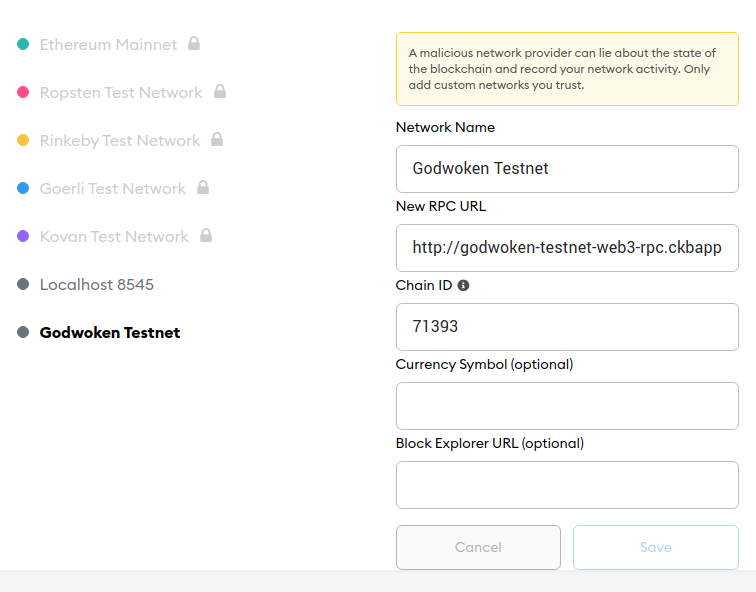The image size is (756, 592).
Task: Select the Godwoken Testnet network entry
Action: point(110,333)
